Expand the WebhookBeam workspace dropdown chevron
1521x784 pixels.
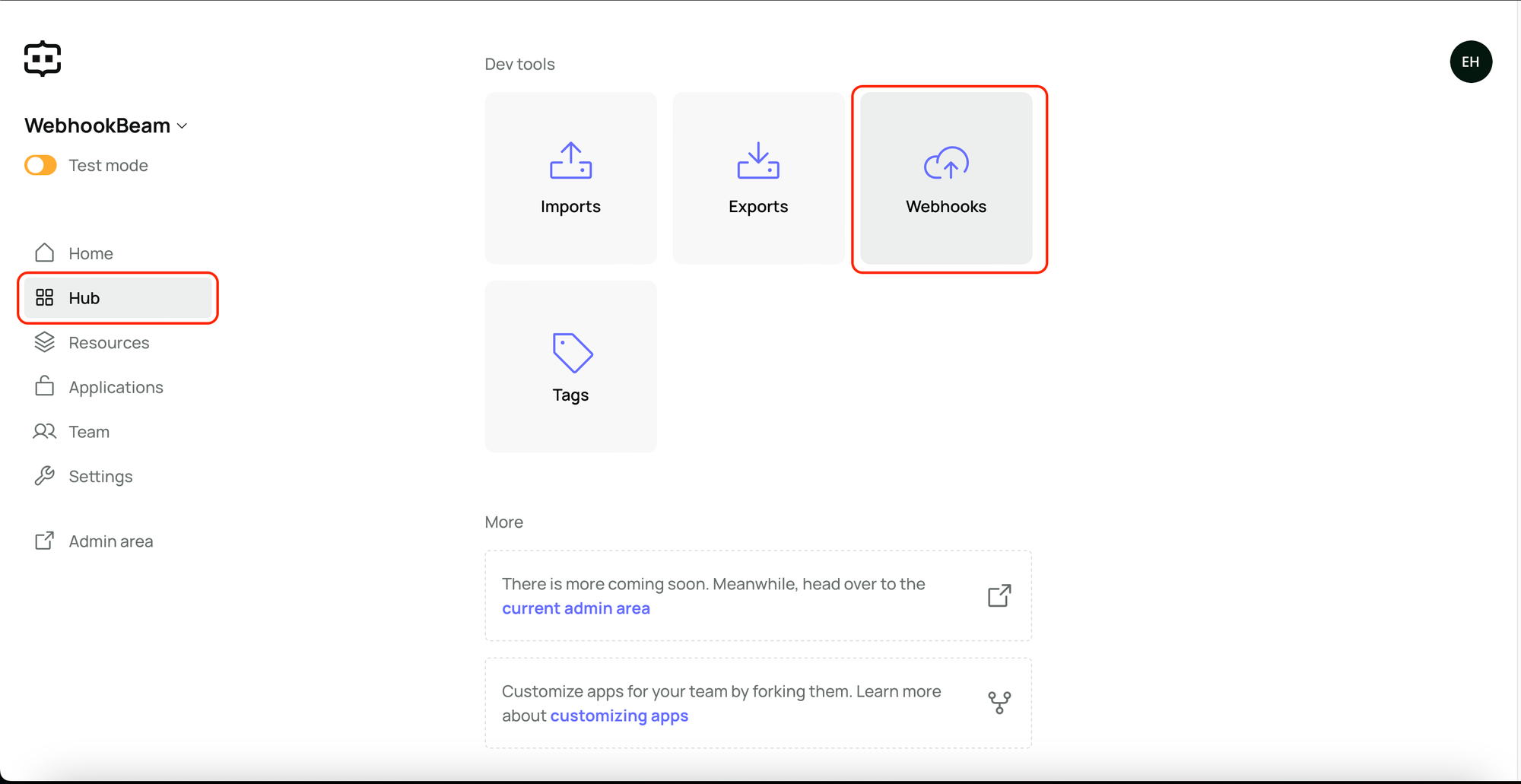(183, 126)
